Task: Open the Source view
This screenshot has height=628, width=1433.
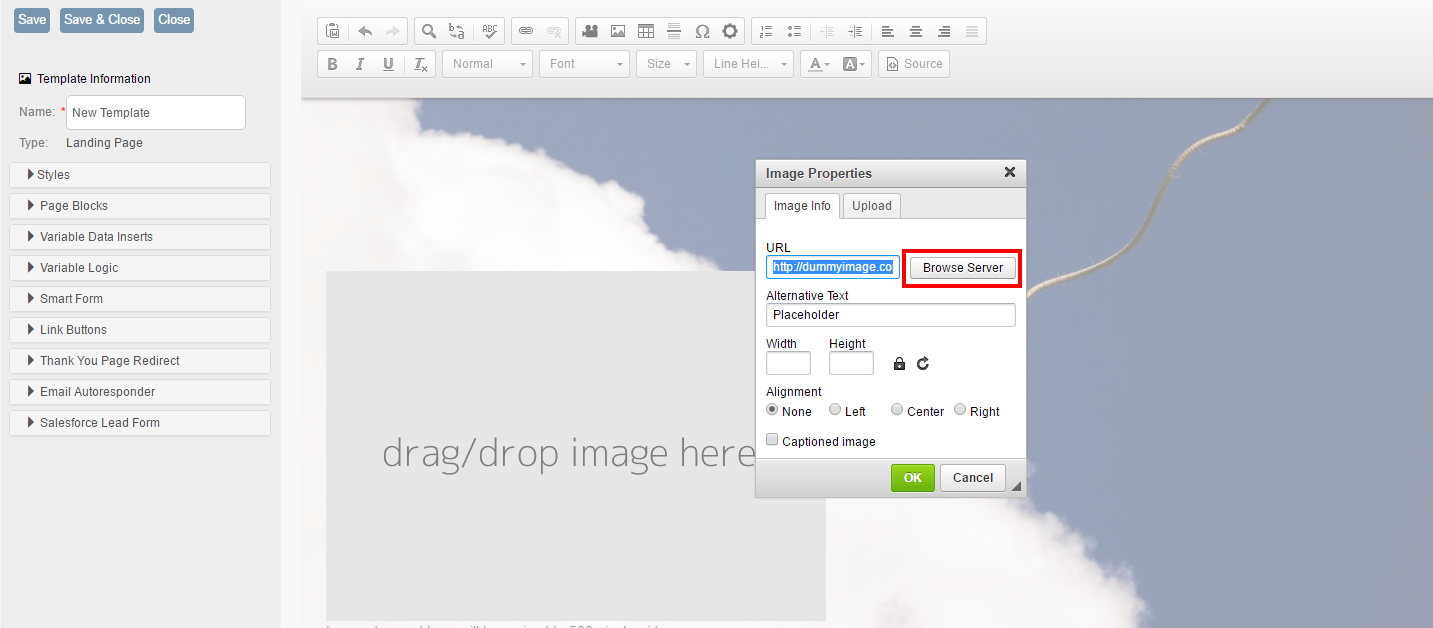Action: tap(914, 64)
